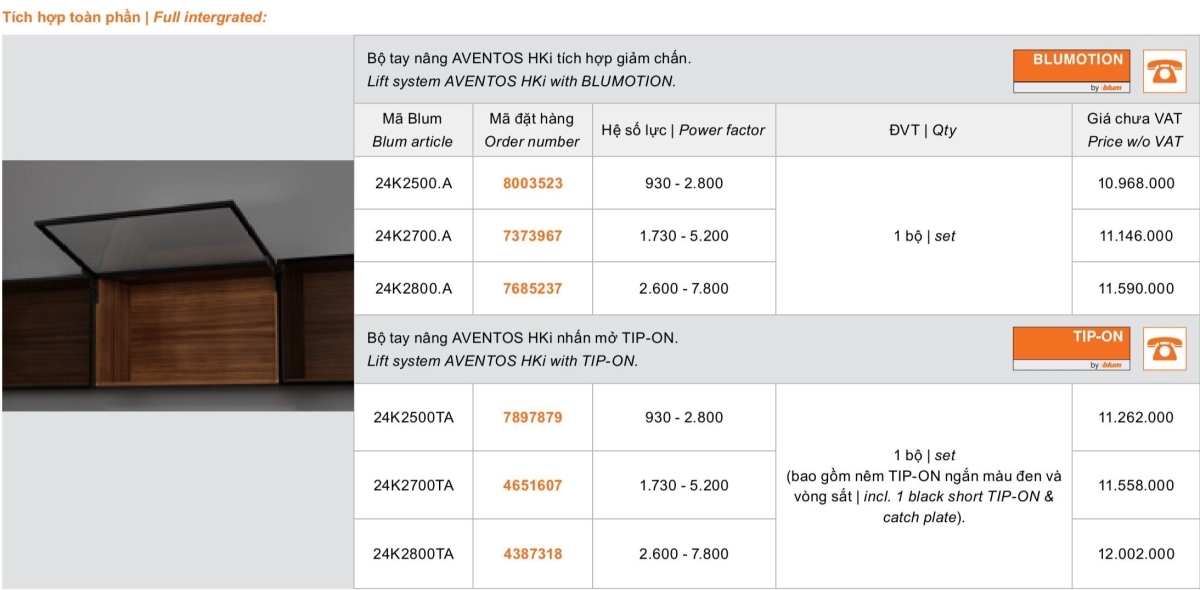Select order number 4651607
Image resolution: width=1200 pixels, height=590 pixels.
532,485
